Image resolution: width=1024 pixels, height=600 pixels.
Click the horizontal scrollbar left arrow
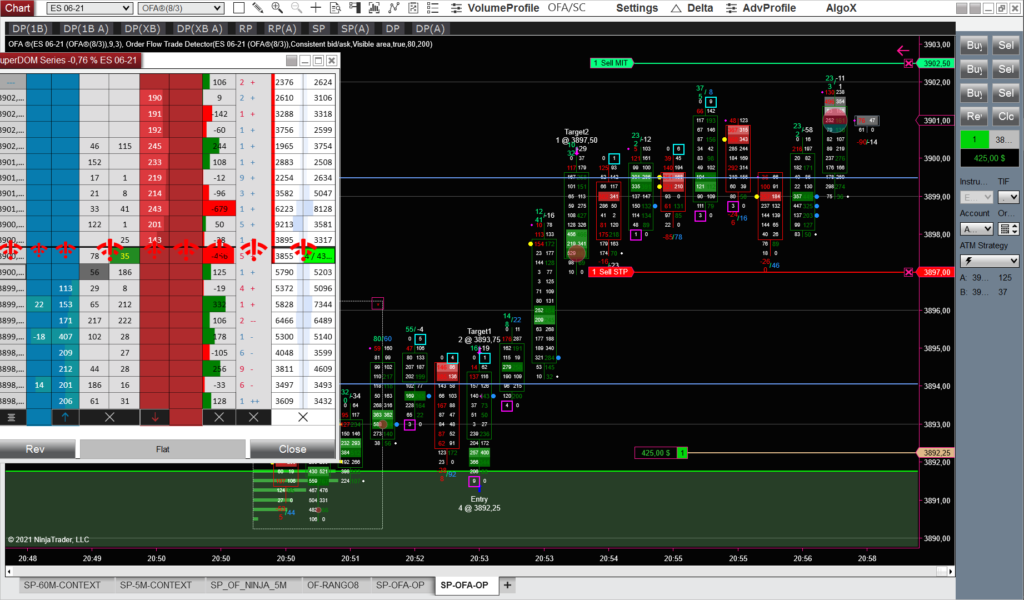[9, 571]
